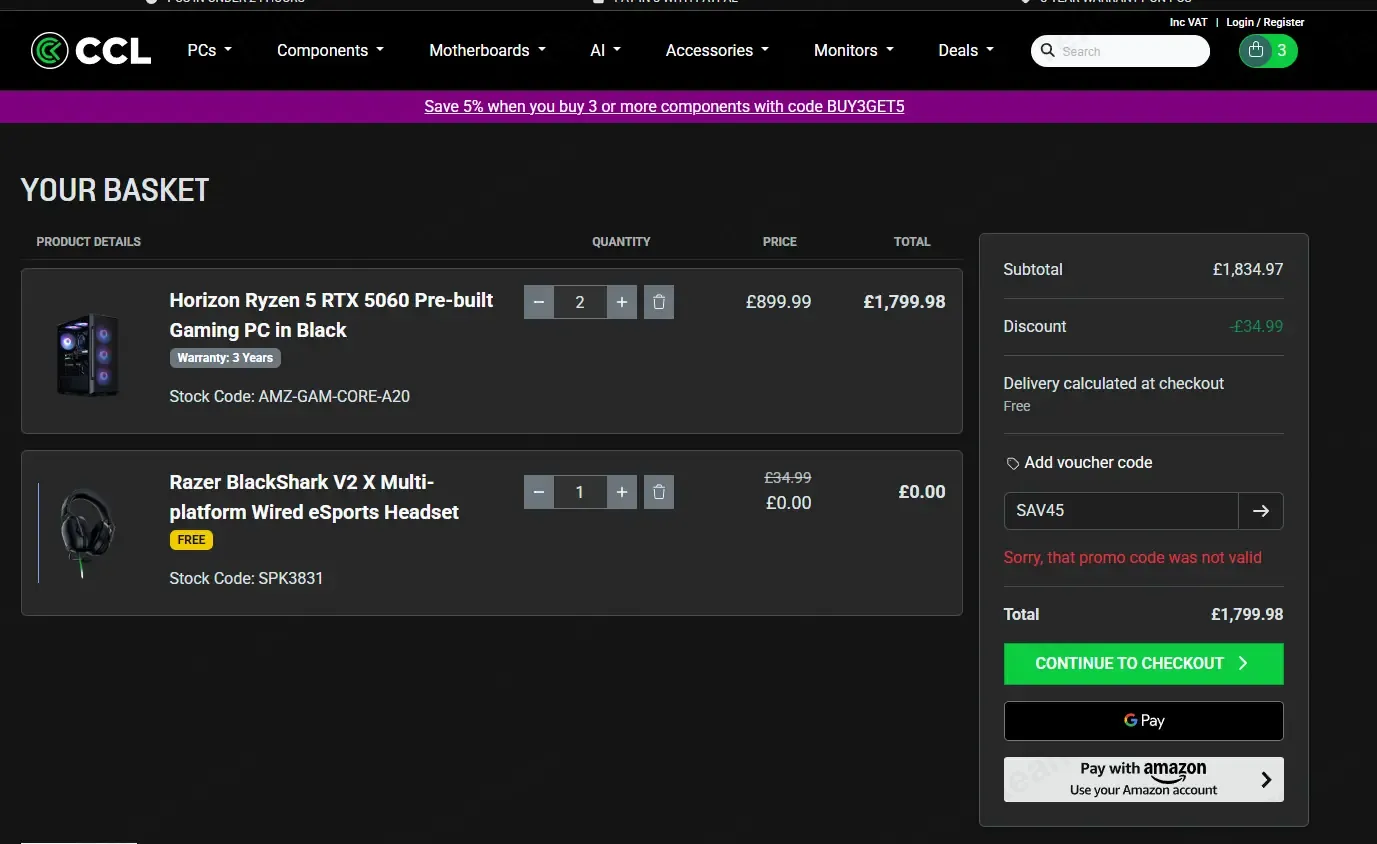Expand the Motherboards menu
This screenshot has height=844, width=1377.
click(488, 50)
